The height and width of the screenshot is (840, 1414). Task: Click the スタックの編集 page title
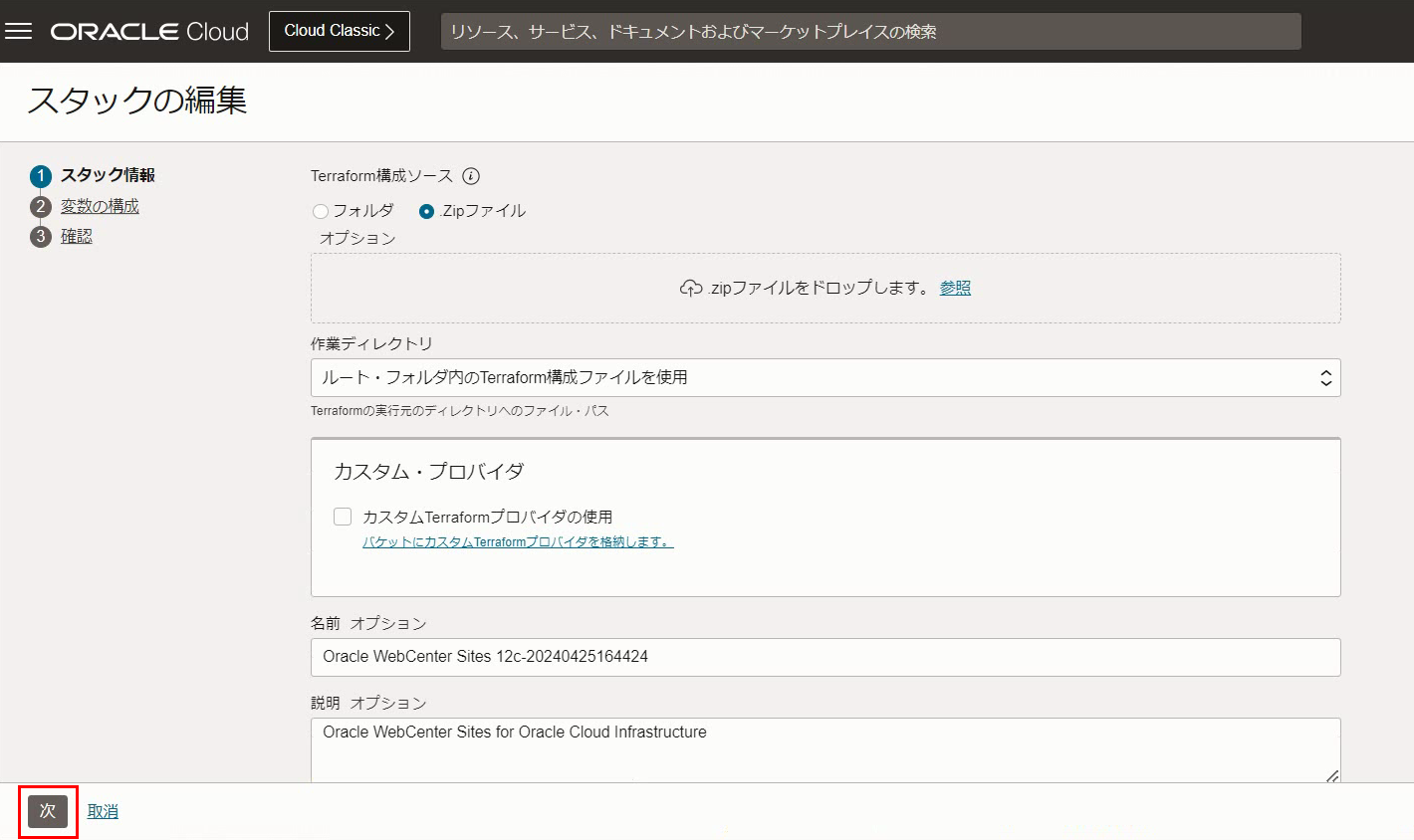point(137,101)
